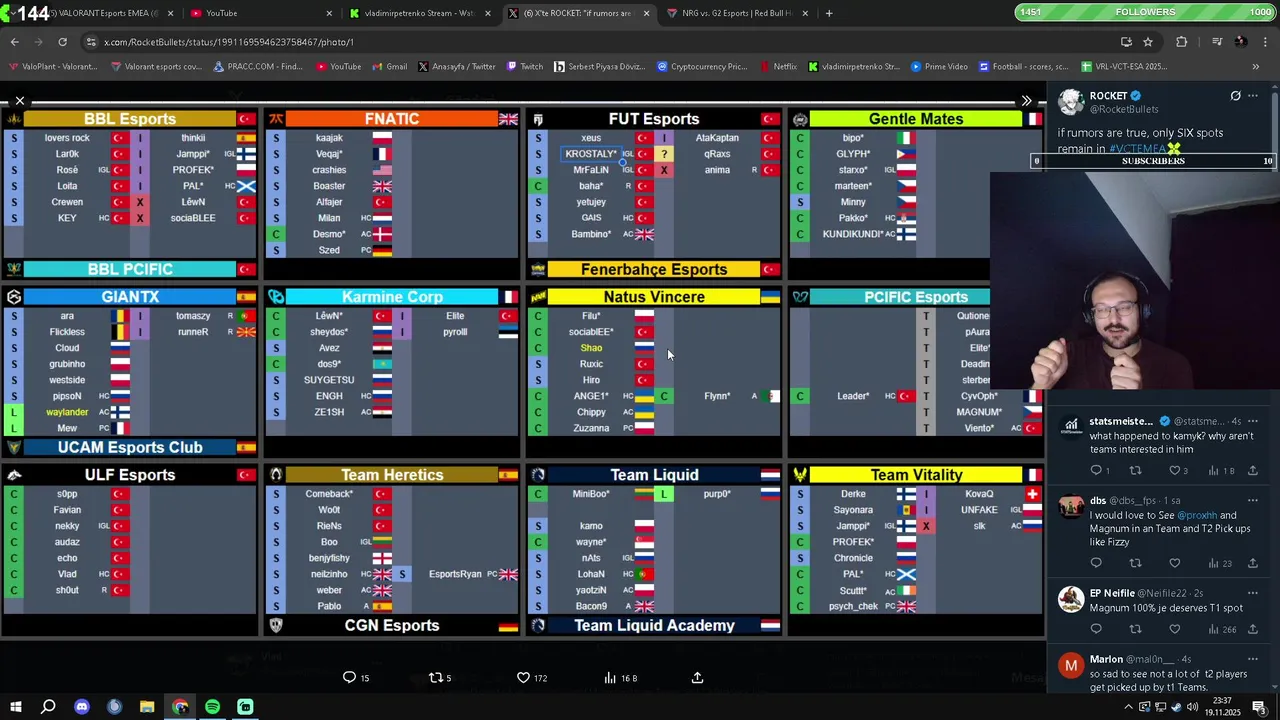The width and height of the screenshot is (1280, 720).
Task: Reply to statsmeister's comment
Action: coord(1096,470)
